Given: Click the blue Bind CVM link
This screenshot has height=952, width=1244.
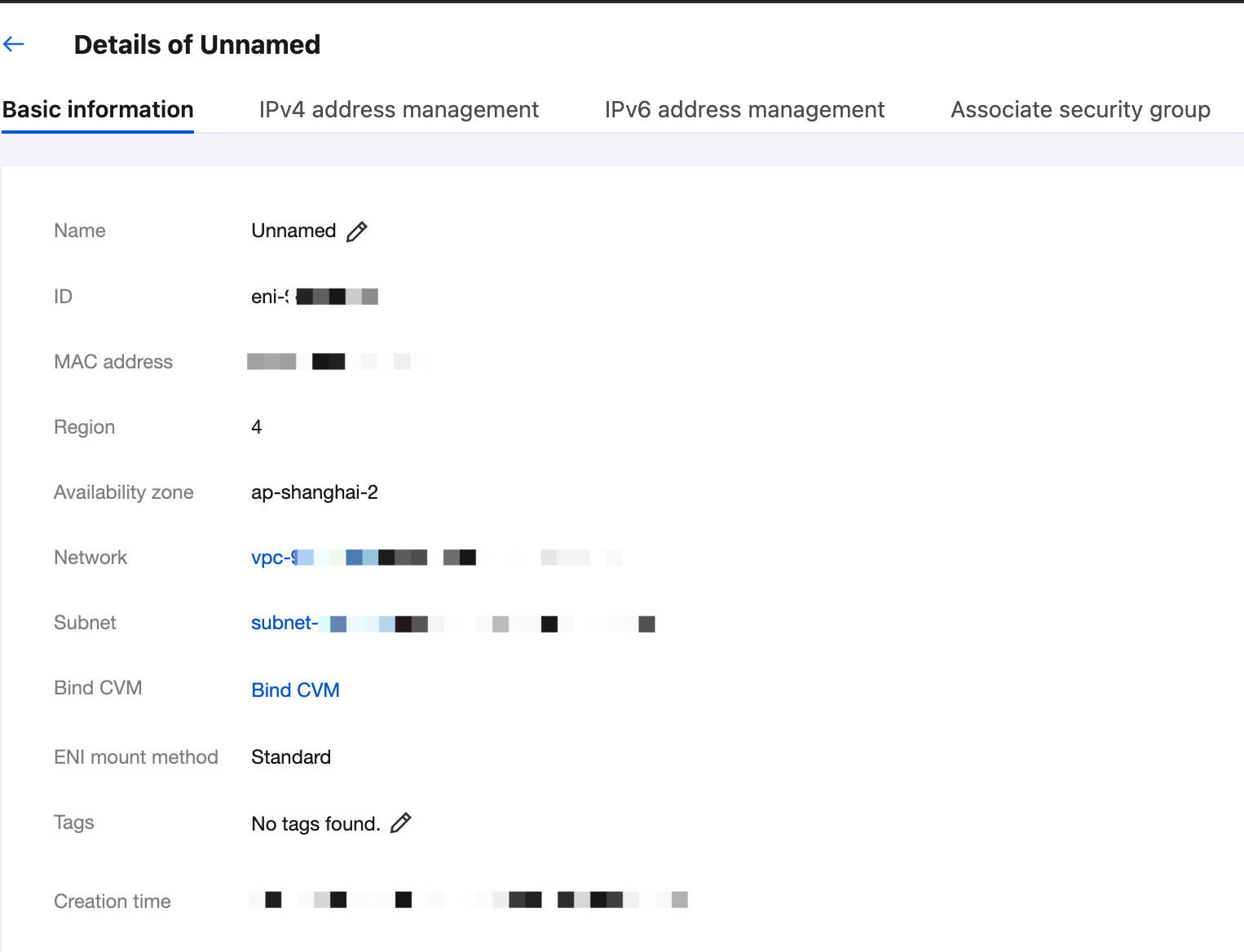Looking at the screenshot, I should tap(295, 690).
